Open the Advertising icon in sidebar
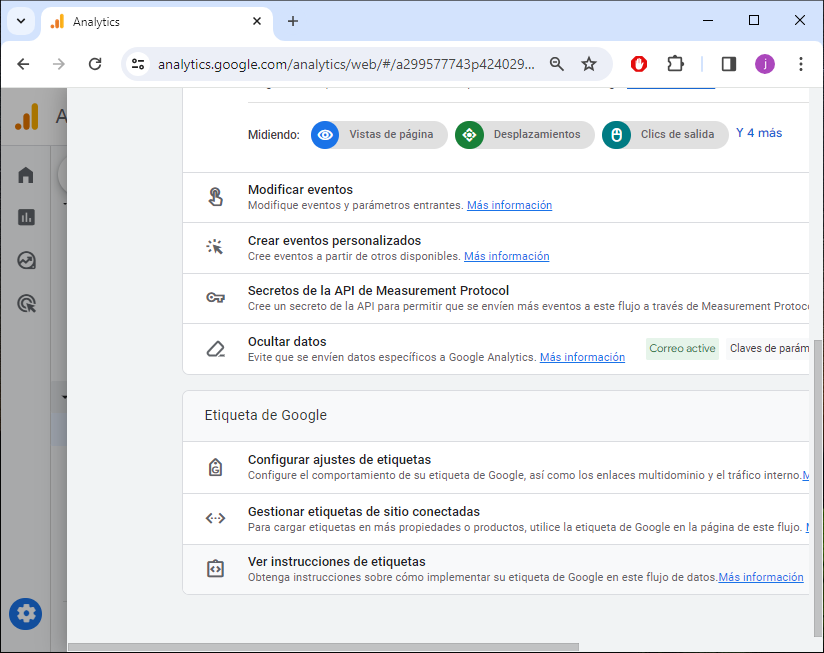 point(26,304)
